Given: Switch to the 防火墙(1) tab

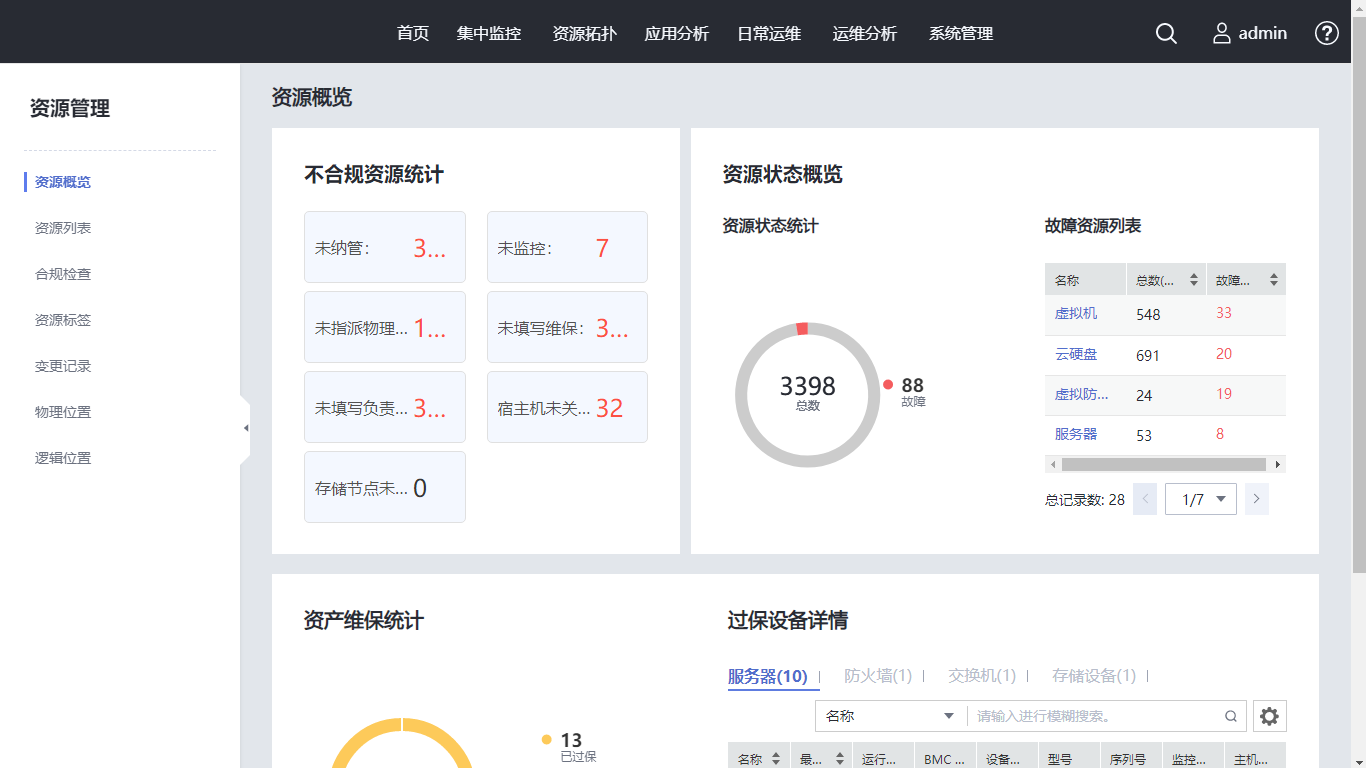Looking at the screenshot, I should (x=878, y=676).
